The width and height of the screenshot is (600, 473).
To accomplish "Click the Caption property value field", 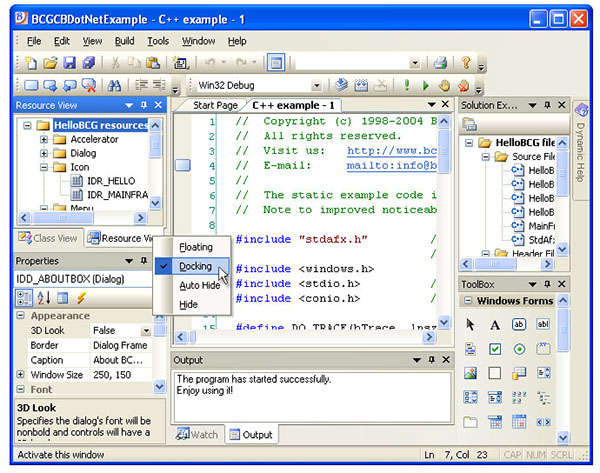I will tap(120, 359).
